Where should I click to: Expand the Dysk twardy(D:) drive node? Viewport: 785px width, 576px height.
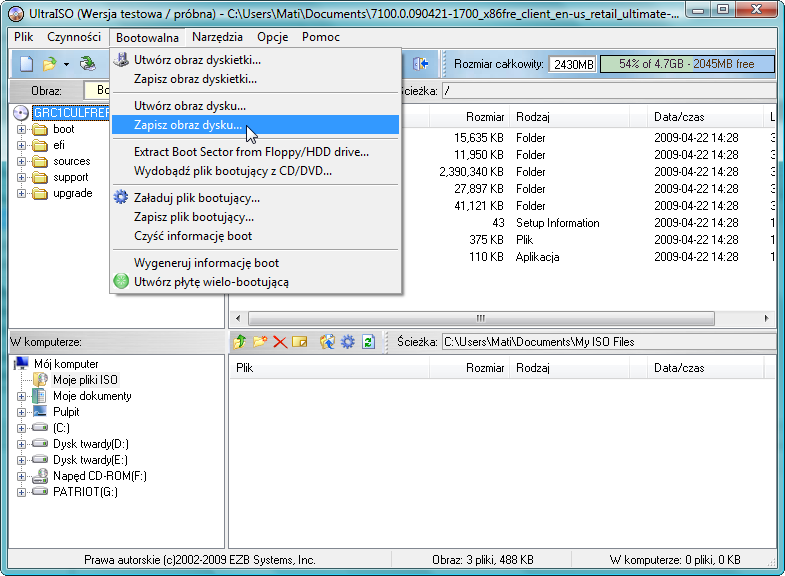[22, 444]
